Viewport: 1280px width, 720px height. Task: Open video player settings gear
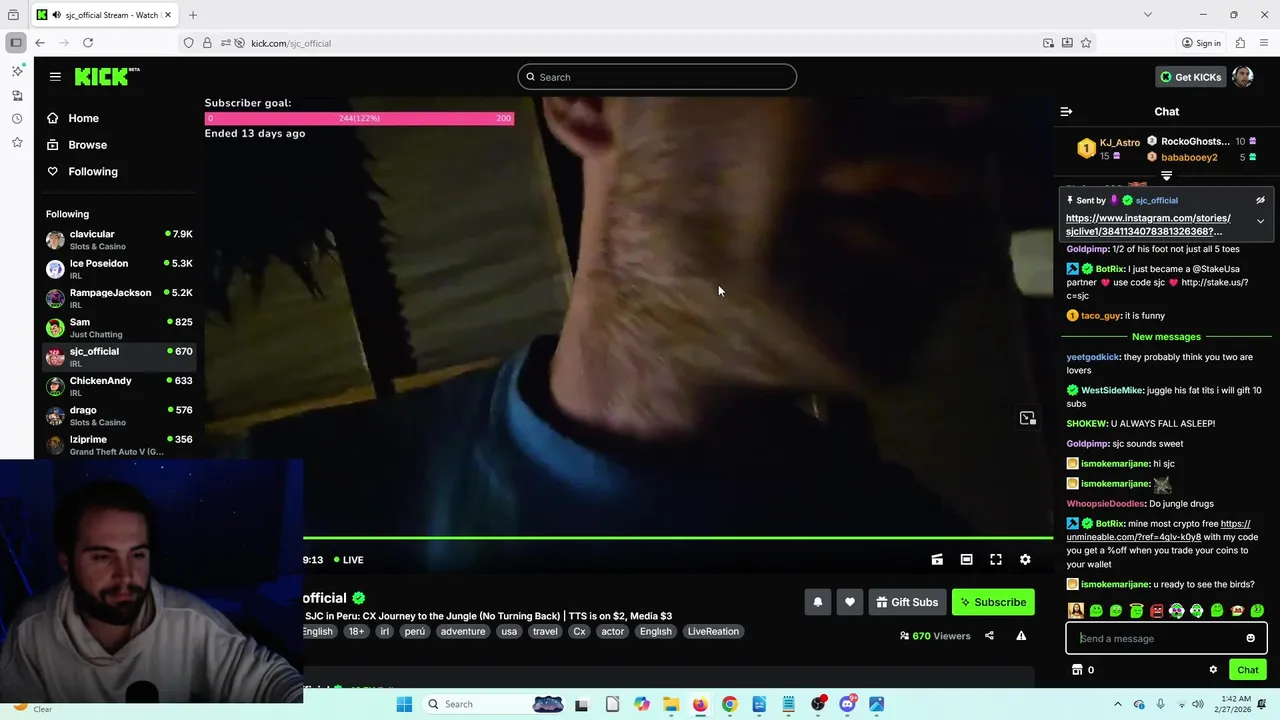pos(1025,560)
